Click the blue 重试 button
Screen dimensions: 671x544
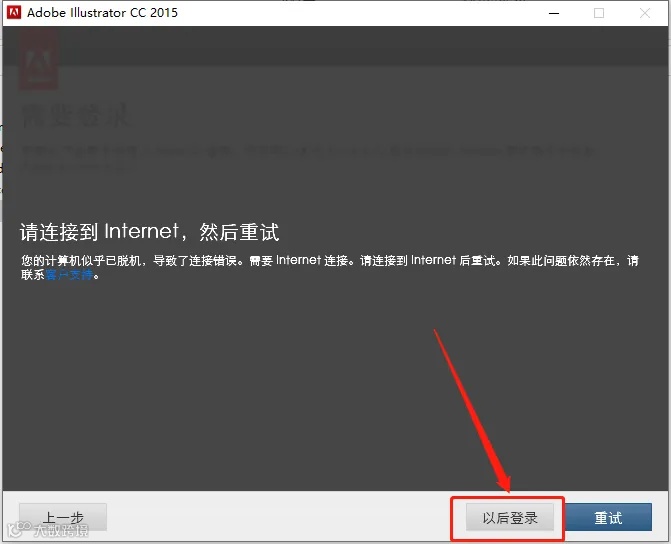click(608, 517)
